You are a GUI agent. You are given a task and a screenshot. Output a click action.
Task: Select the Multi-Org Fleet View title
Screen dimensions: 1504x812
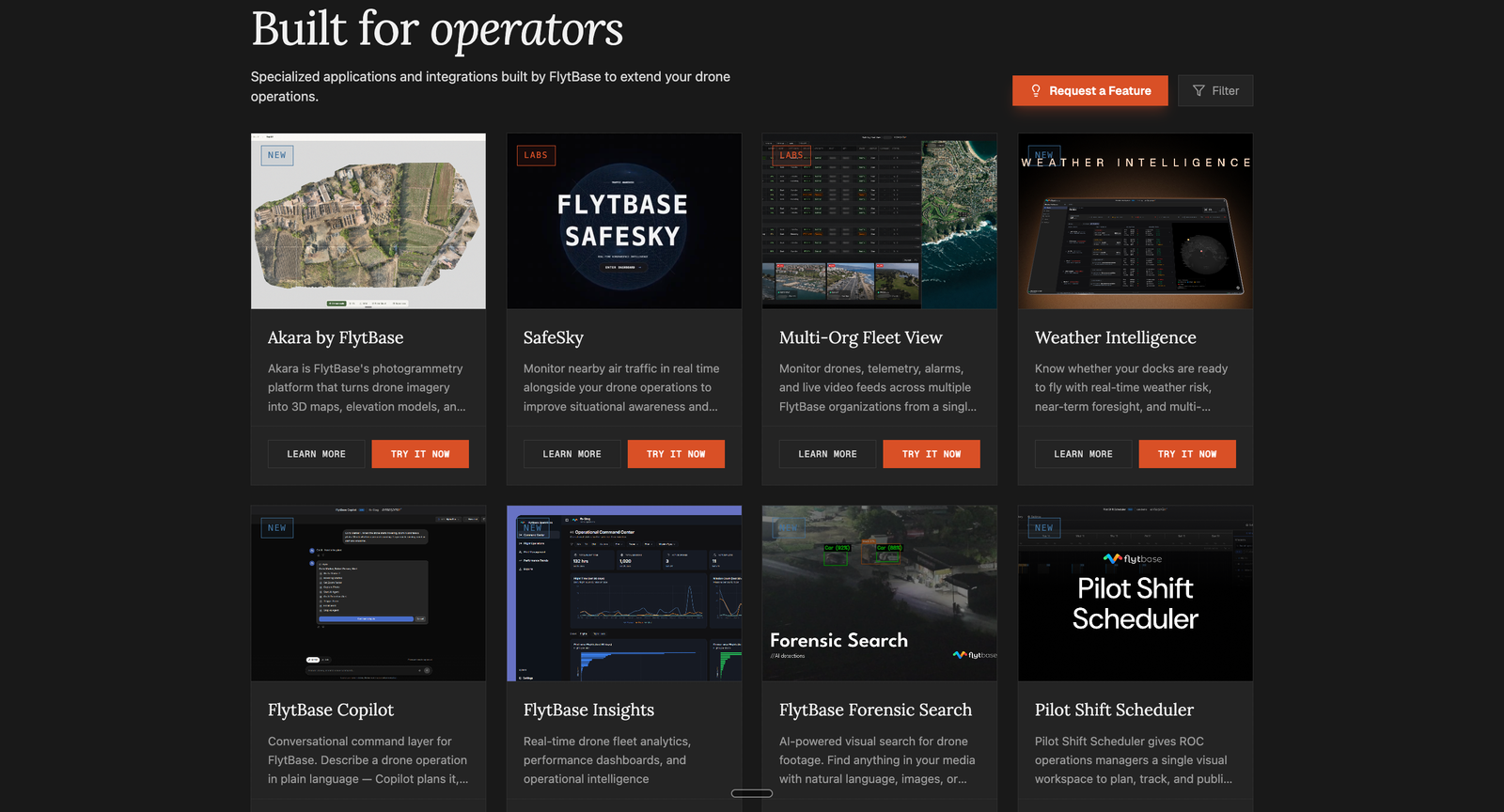click(x=861, y=337)
